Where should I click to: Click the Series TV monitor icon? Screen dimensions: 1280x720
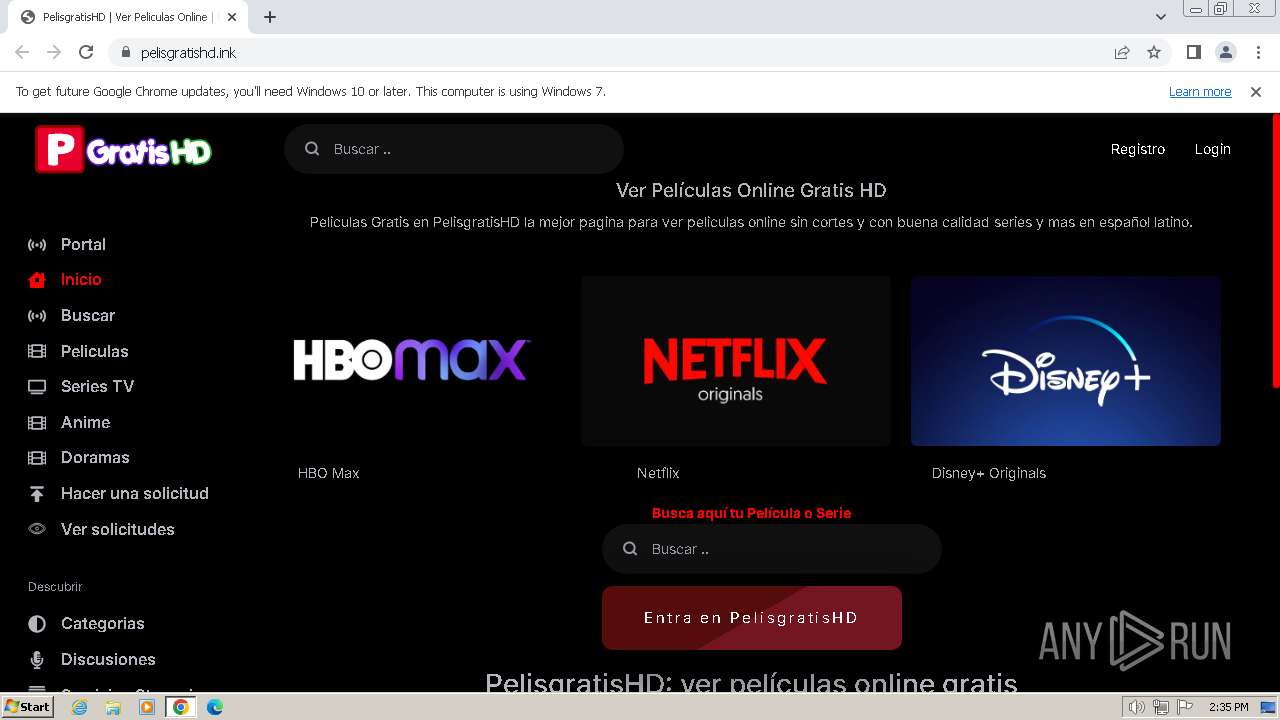pos(37,387)
